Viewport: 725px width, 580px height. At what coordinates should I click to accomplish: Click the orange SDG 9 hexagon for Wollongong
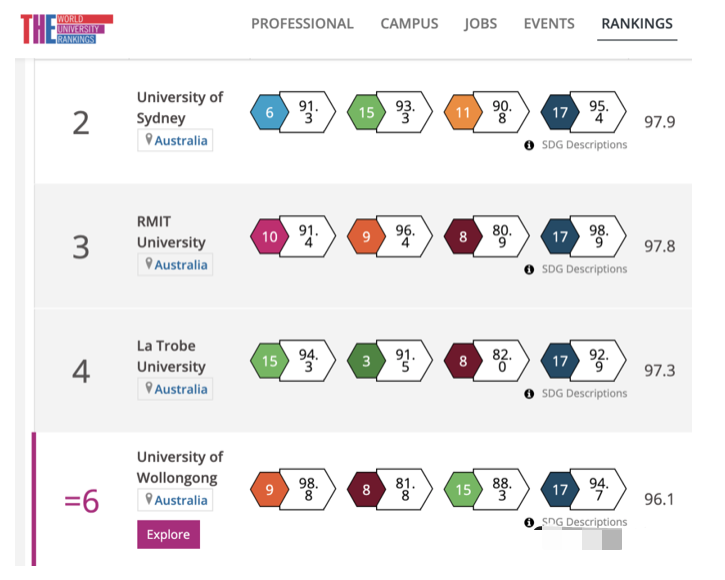pyautogui.click(x=269, y=490)
